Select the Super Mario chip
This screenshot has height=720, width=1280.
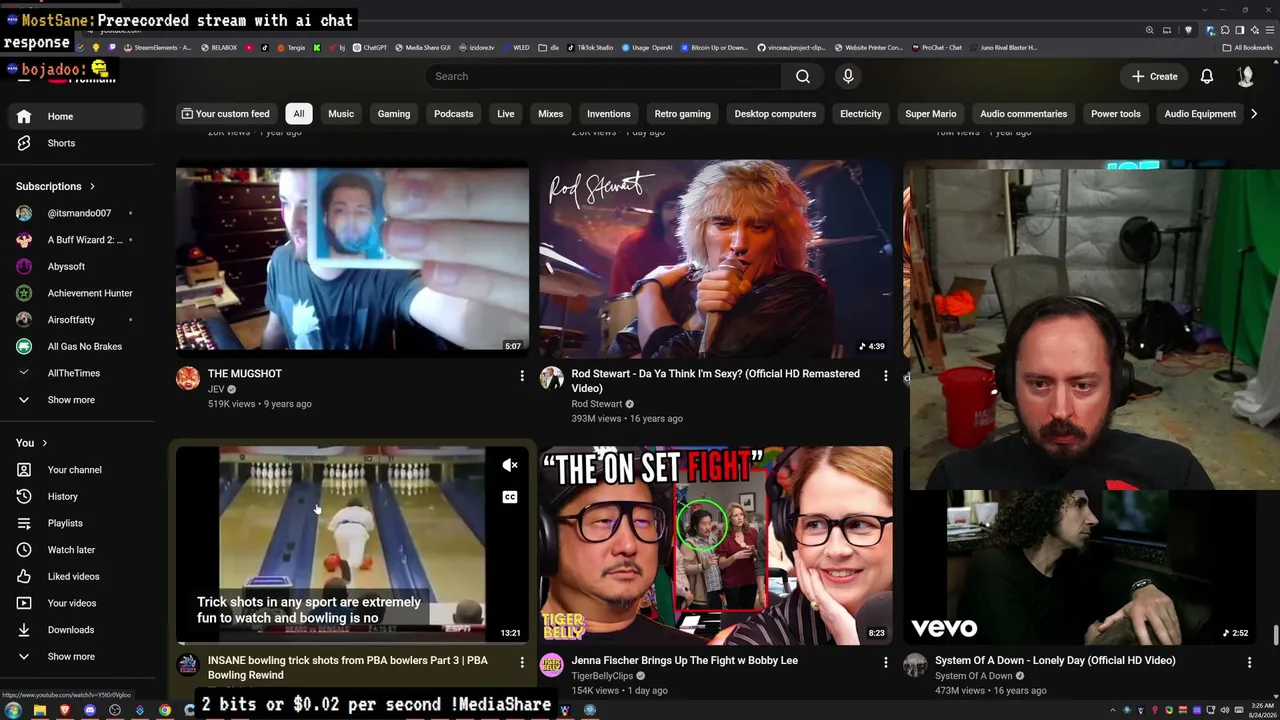(x=931, y=114)
